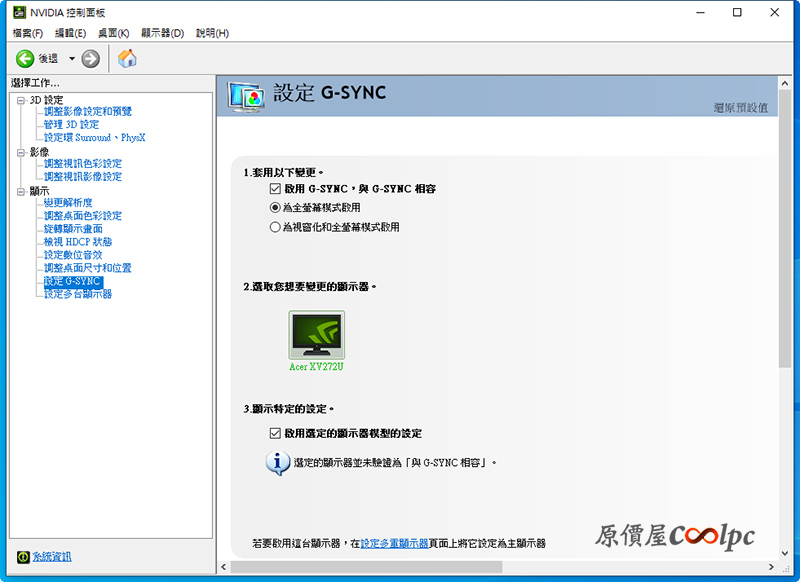800x582 pixels.
Task: Click the NVIDIA logo in the title bar
Action: [19, 12]
